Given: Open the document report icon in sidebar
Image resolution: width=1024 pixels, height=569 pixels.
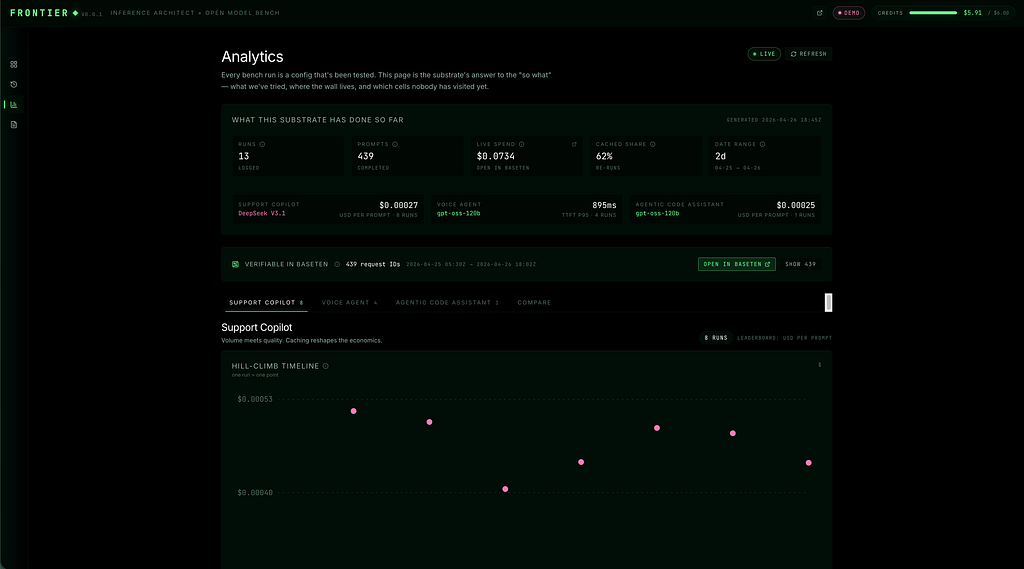Looking at the screenshot, I should coord(14,125).
